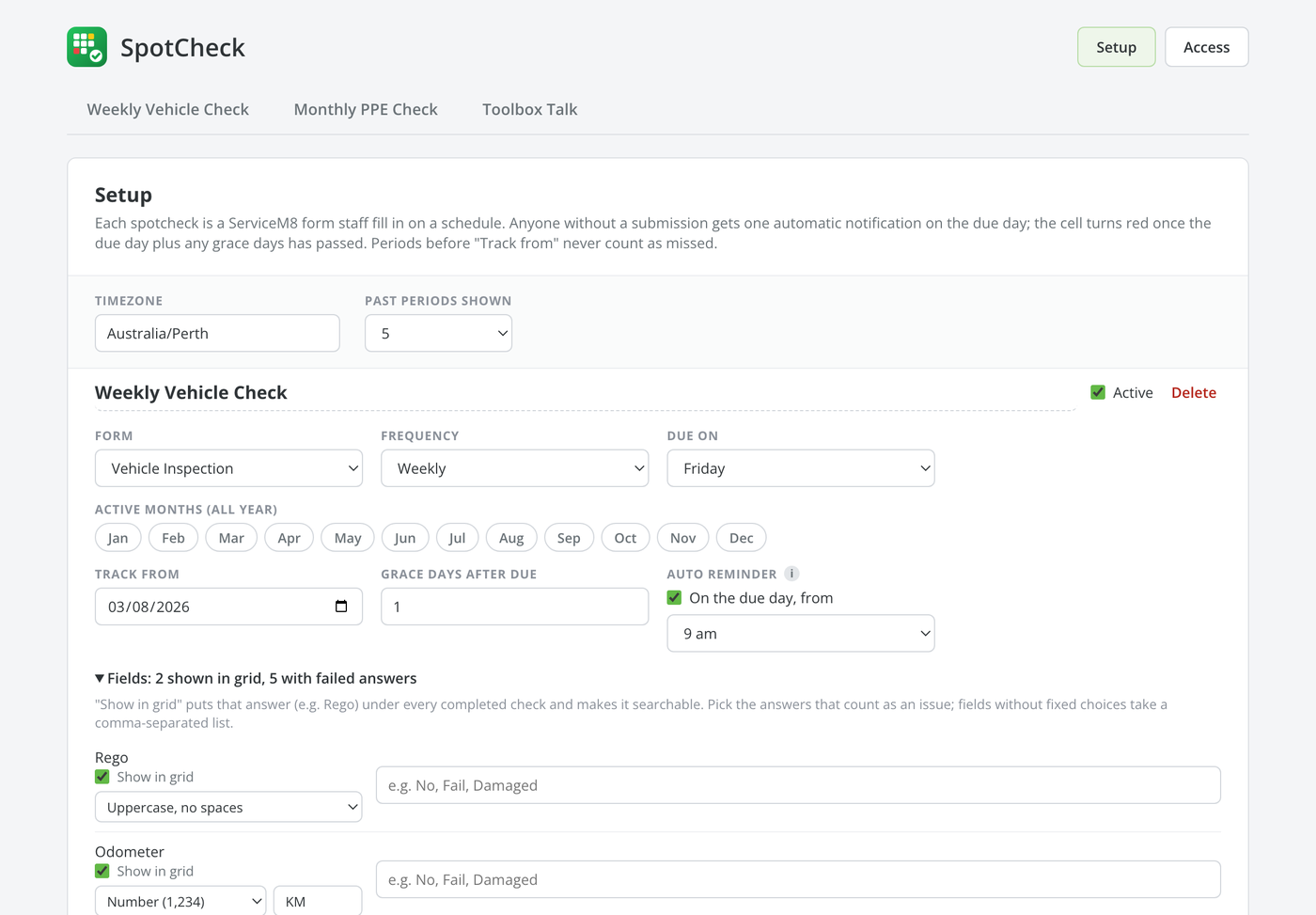Click the KM unit field
Image resolution: width=1316 pixels, height=915 pixels.
point(318,901)
